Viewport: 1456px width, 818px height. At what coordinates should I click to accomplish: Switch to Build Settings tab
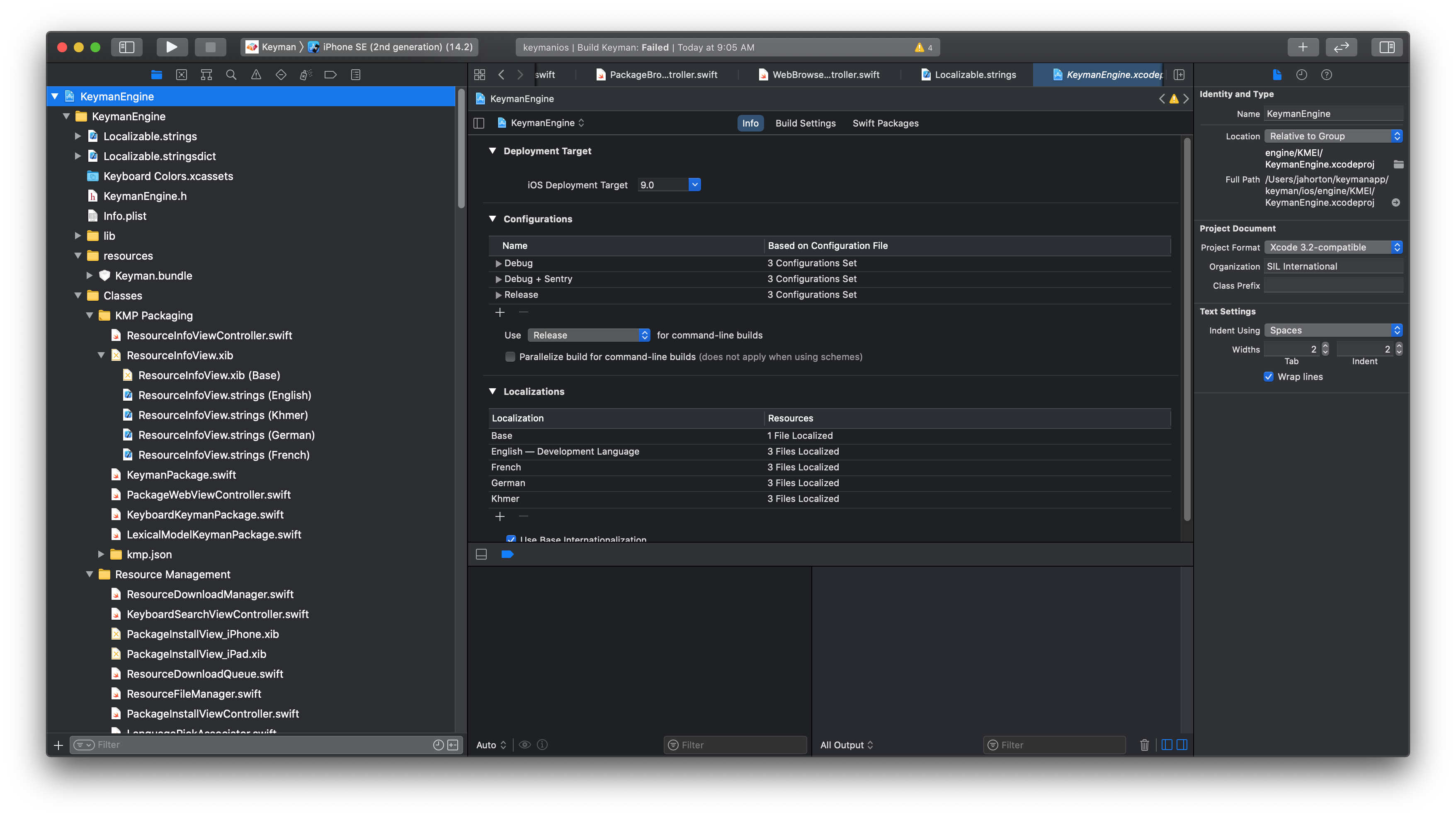tap(806, 123)
